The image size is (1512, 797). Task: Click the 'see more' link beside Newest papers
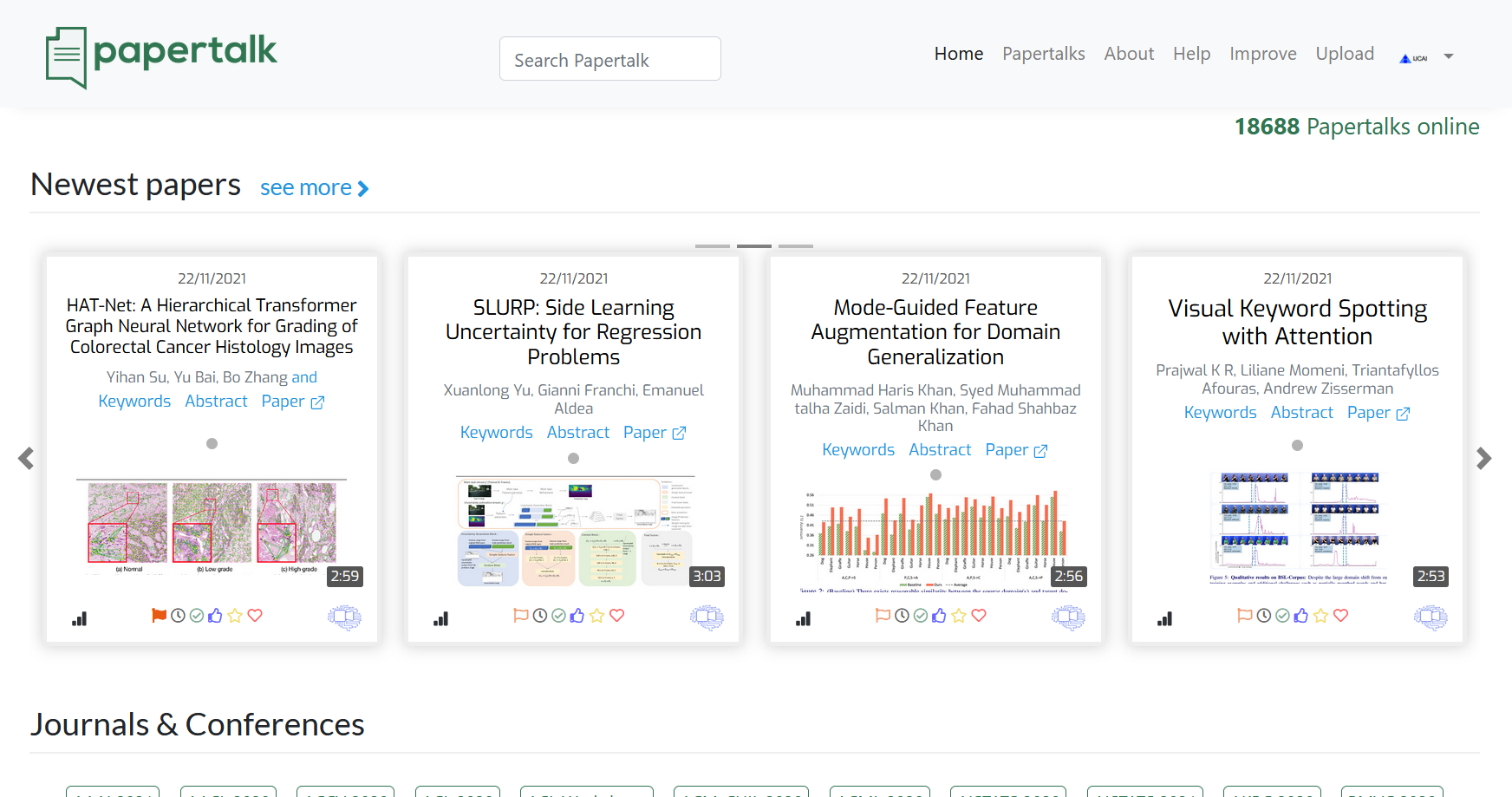[314, 187]
